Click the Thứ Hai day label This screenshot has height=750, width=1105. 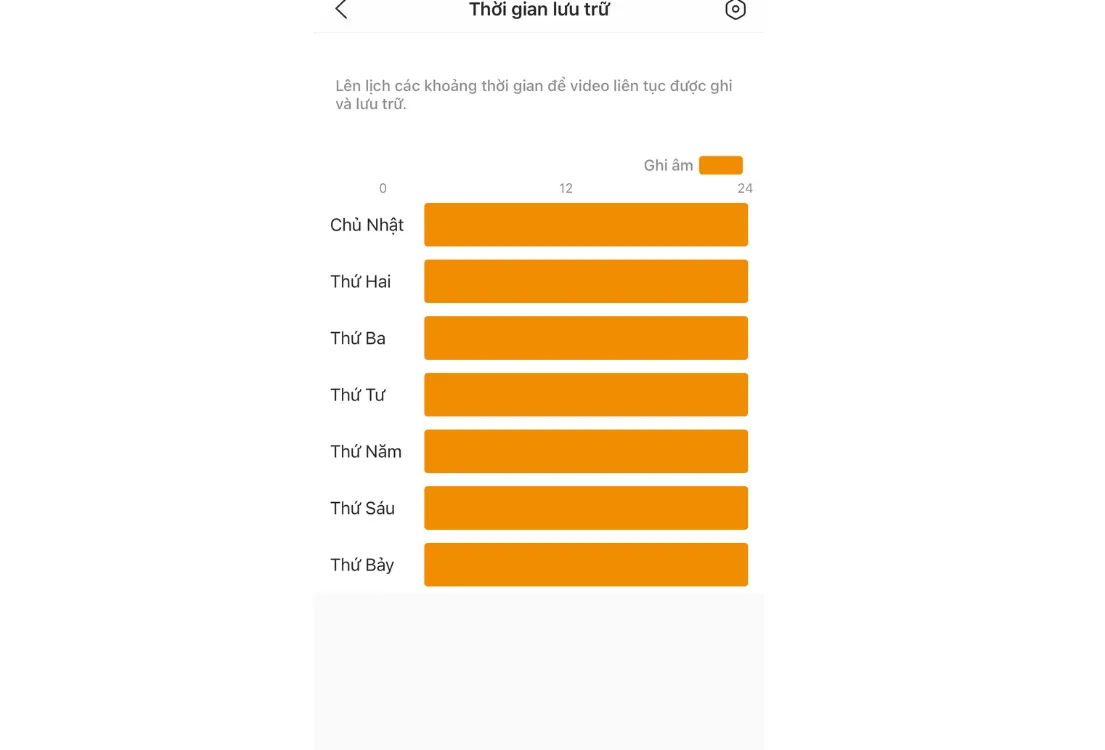(360, 282)
